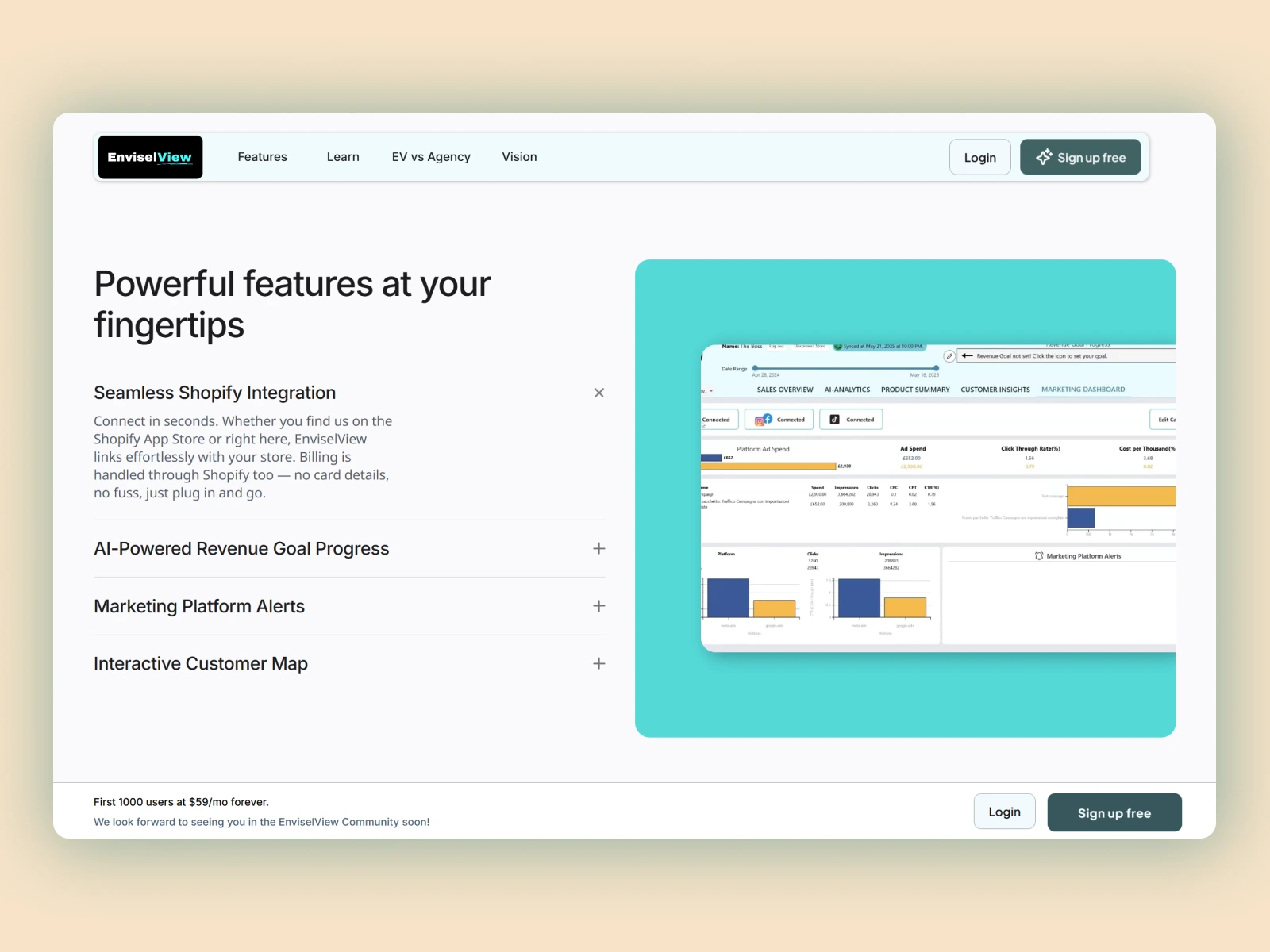Collapse Seamless Shopify Integration with X icon
1270x952 pixels.
pos(599,393)
